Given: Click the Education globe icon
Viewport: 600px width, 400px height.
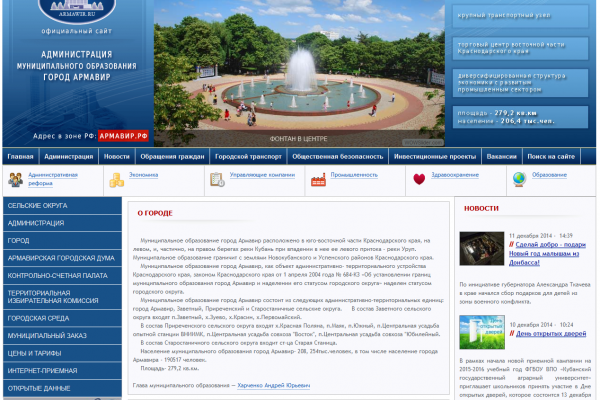Looking at the screenshot, I should point(519,179).
